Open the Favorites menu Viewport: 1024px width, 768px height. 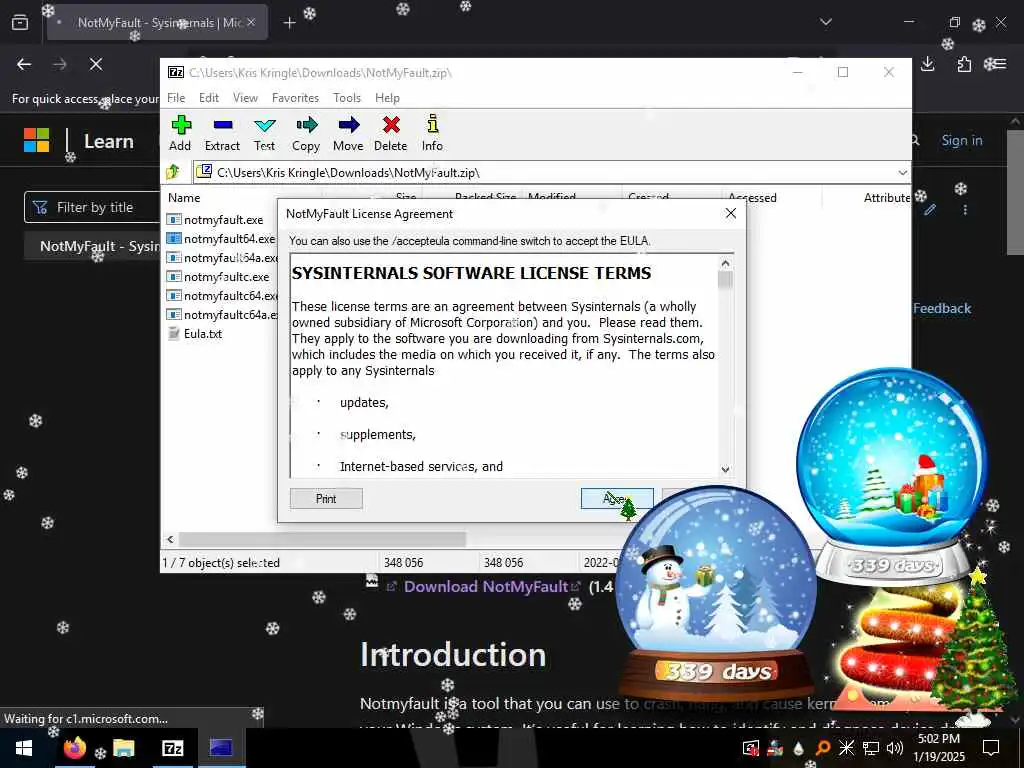coord(295,98)
